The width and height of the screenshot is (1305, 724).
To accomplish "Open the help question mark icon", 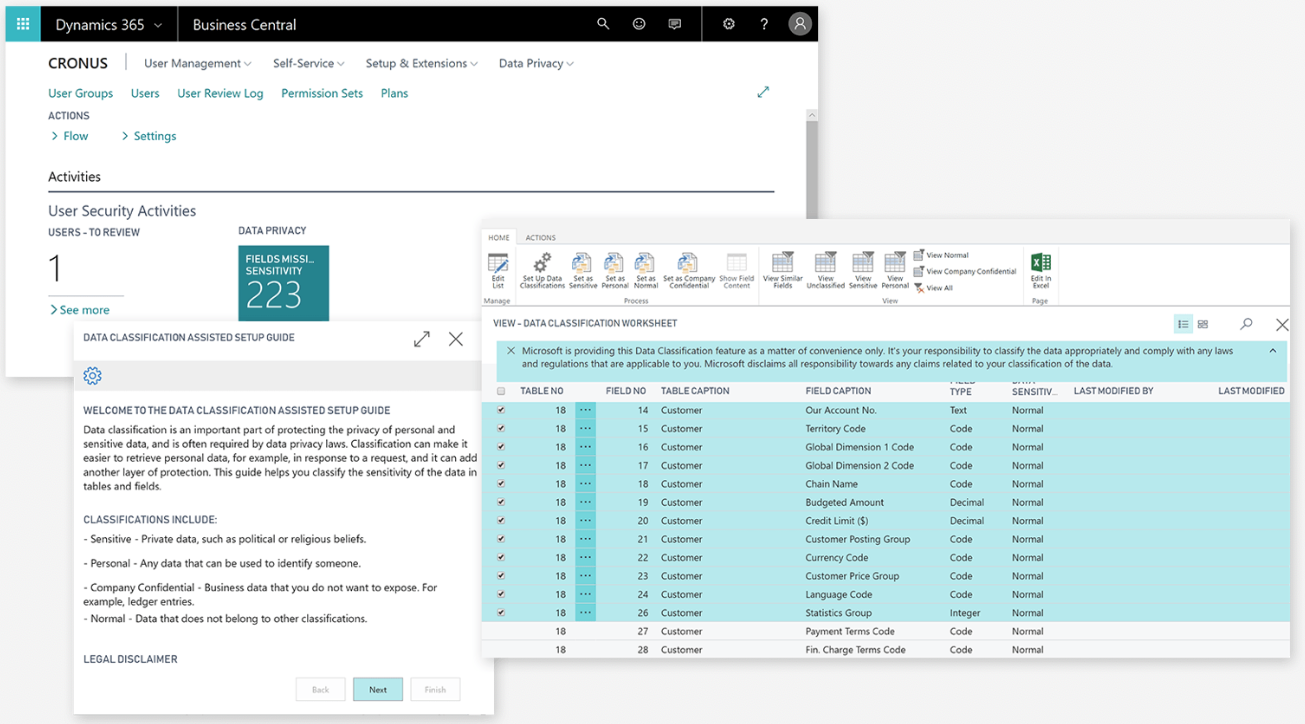I will point(765,24).
